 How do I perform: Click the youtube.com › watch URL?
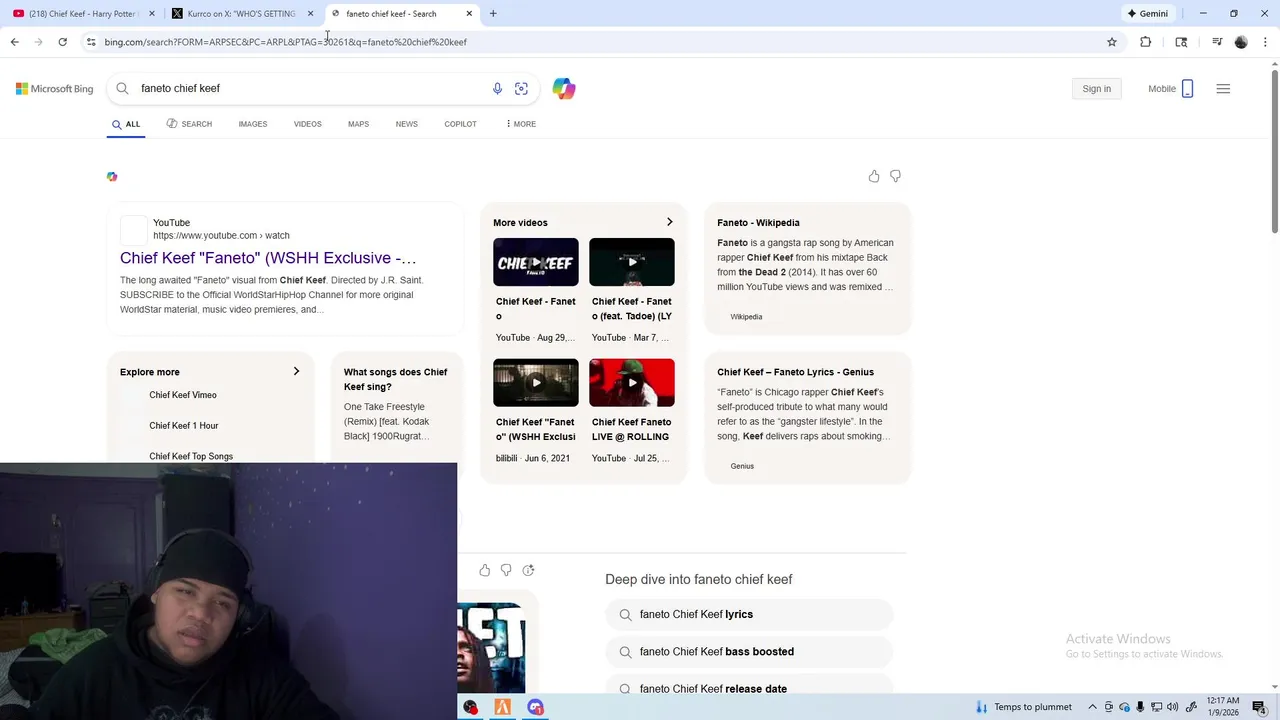point(221,235)
